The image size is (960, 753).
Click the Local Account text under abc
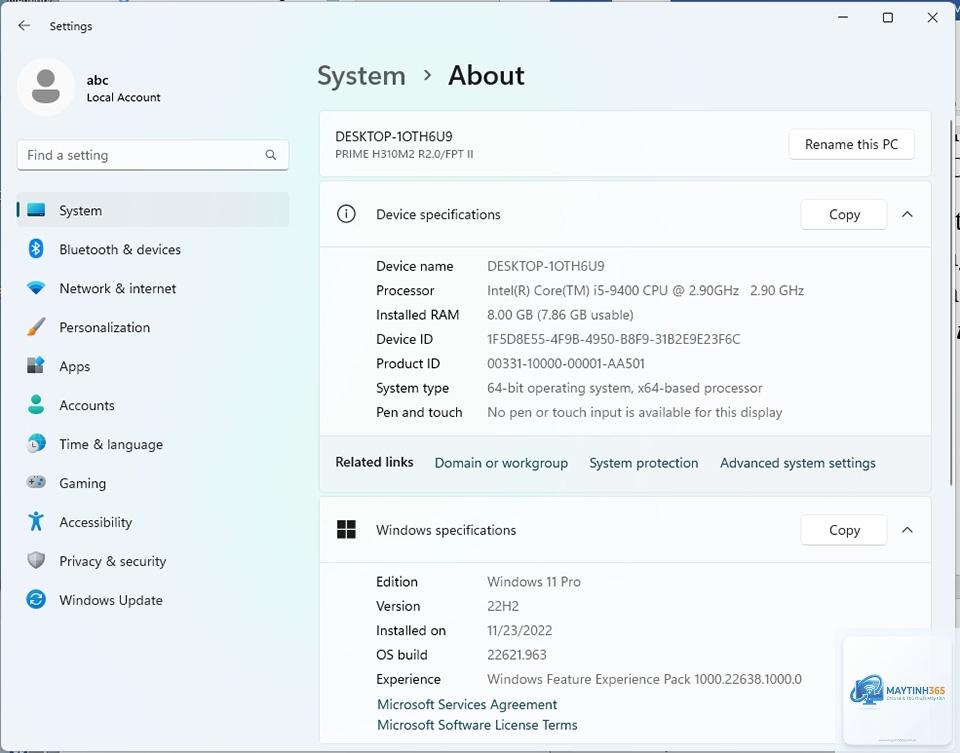123,97
